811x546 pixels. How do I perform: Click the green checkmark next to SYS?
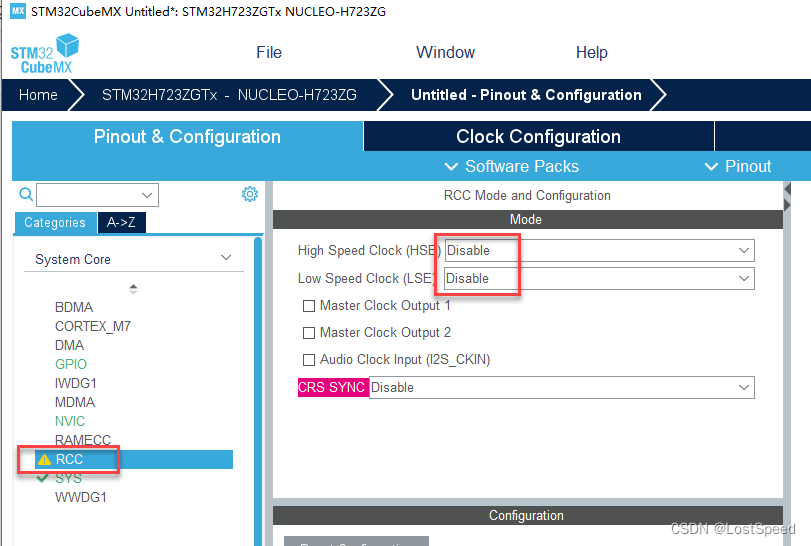pyautogui.click(x=42, y=478)
